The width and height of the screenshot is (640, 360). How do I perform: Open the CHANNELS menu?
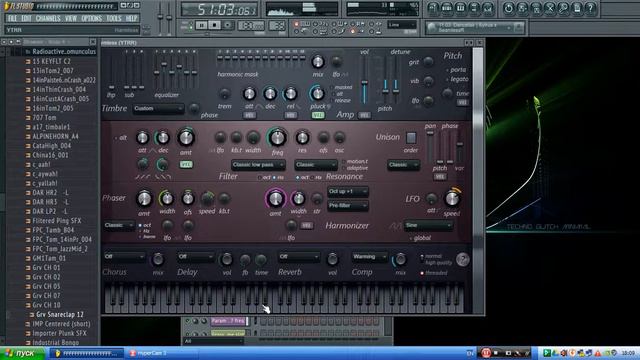[48, 18]
